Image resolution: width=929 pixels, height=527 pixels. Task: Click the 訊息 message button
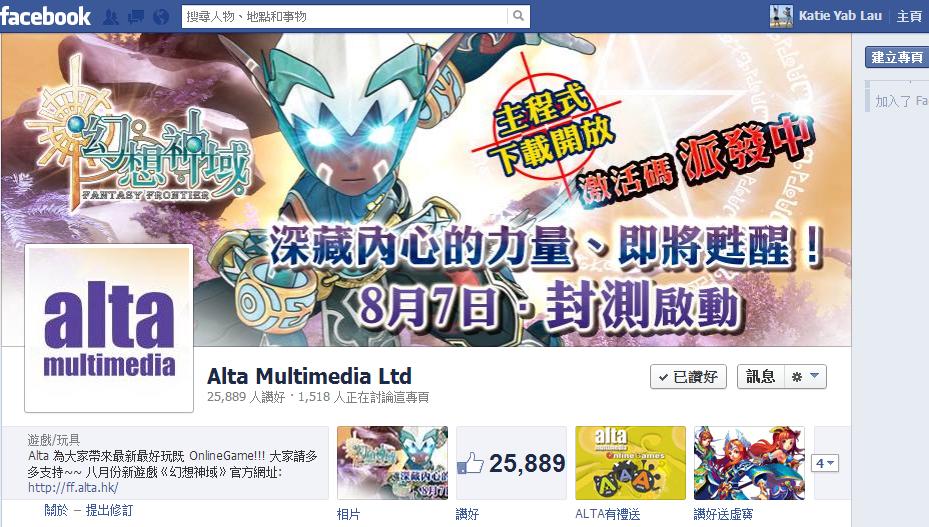click(x=761, y=376)
